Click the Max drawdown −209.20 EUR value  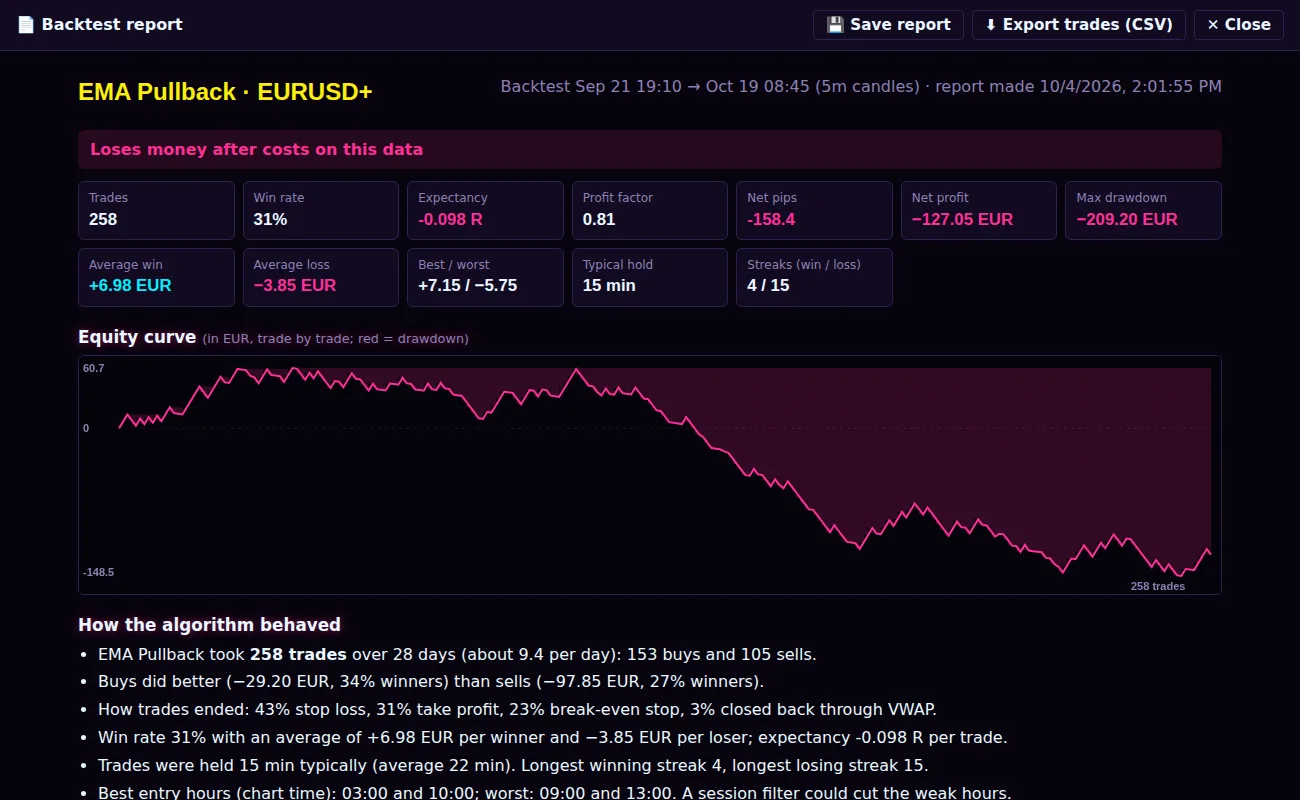[x=1127, y=219]
